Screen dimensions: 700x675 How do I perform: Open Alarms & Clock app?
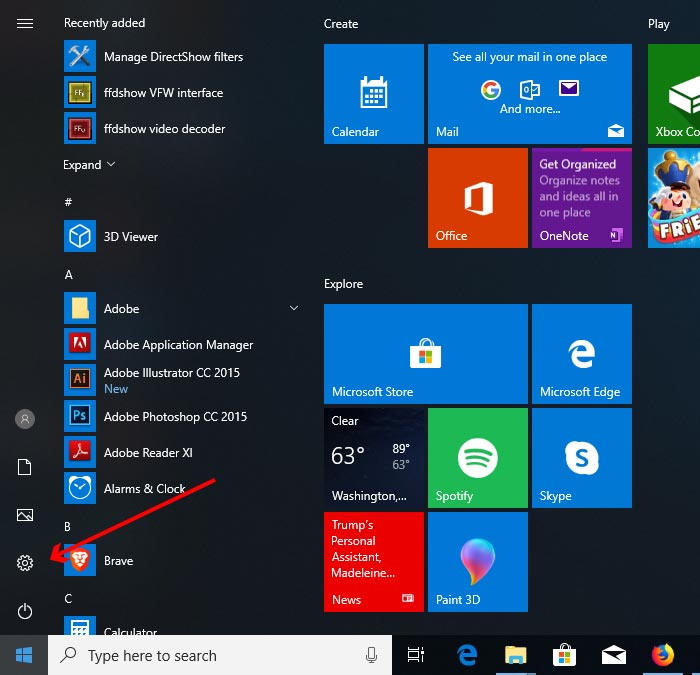click(x=183, y=488)
